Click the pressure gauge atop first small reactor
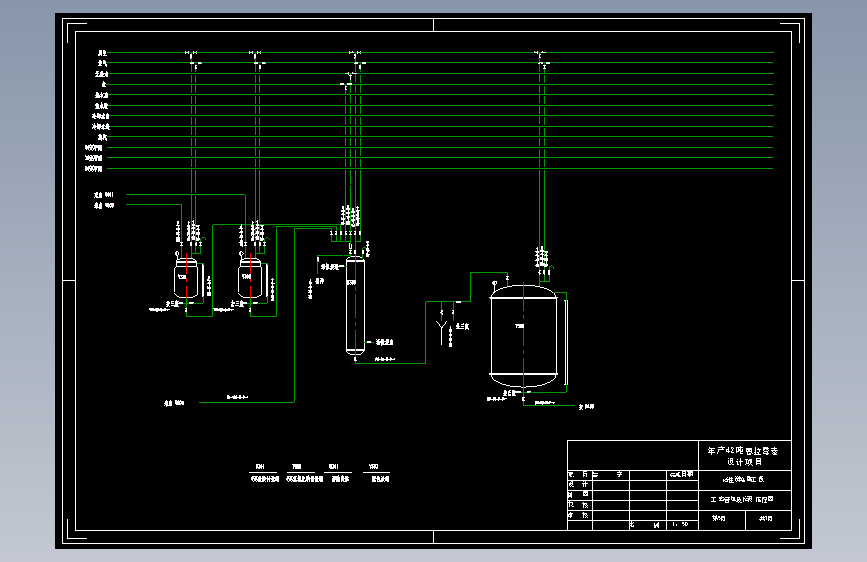The height and width of the screenshot is (562, 867). pyautogui.click(x=177, y=255)
